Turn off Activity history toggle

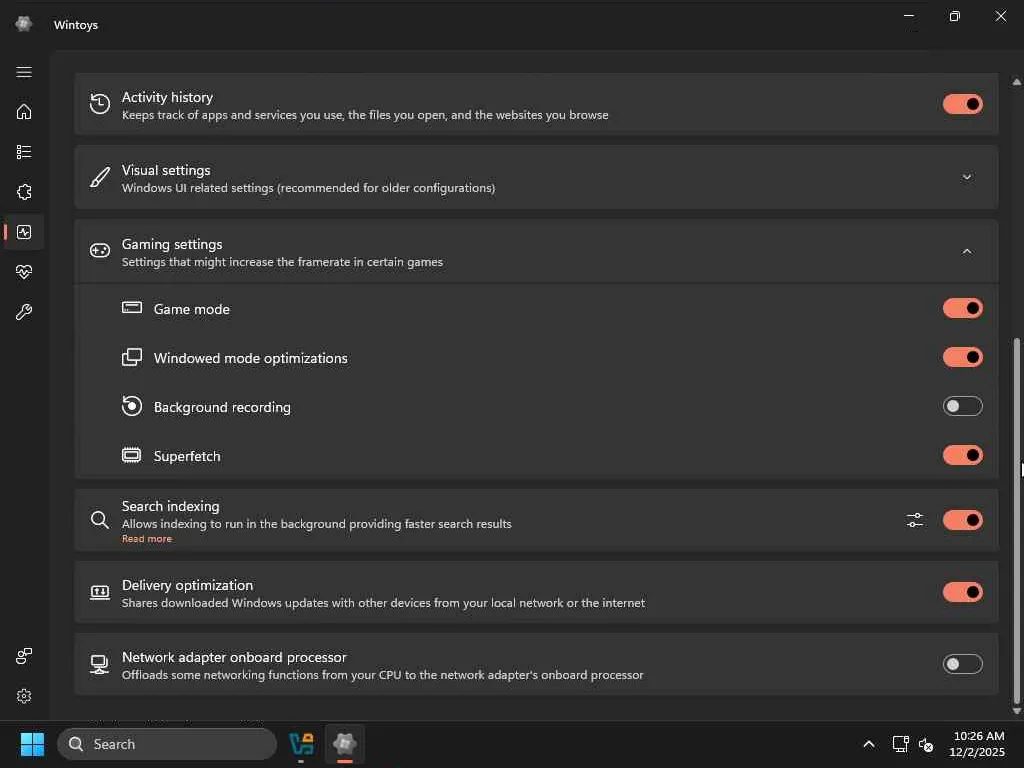(x=963, y=104)
